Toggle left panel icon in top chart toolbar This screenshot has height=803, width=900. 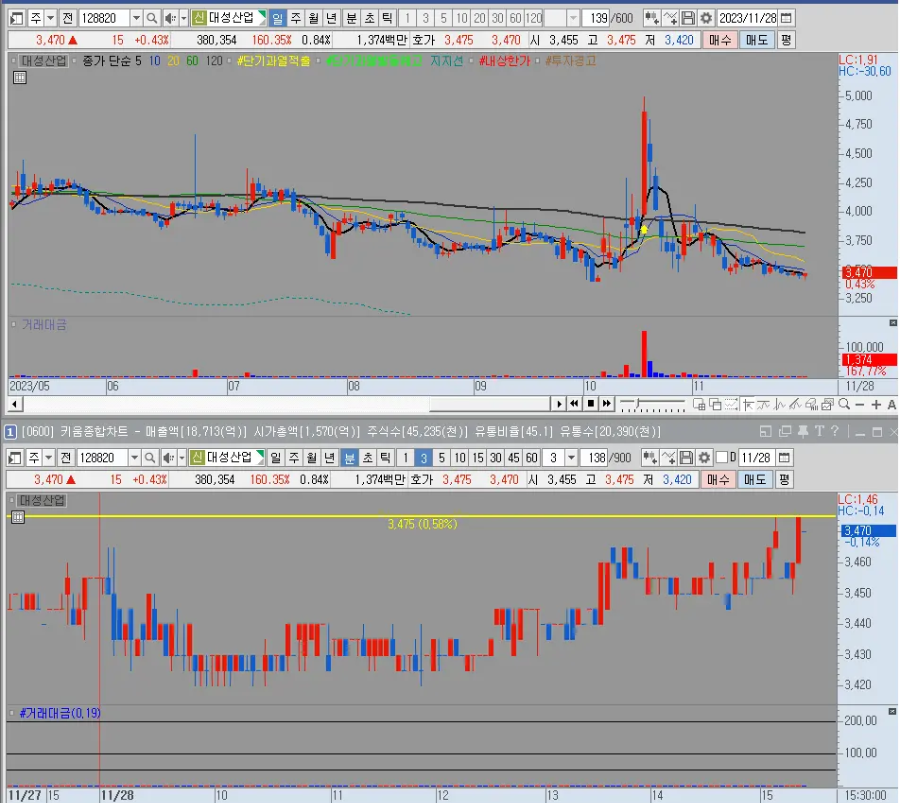17,18
